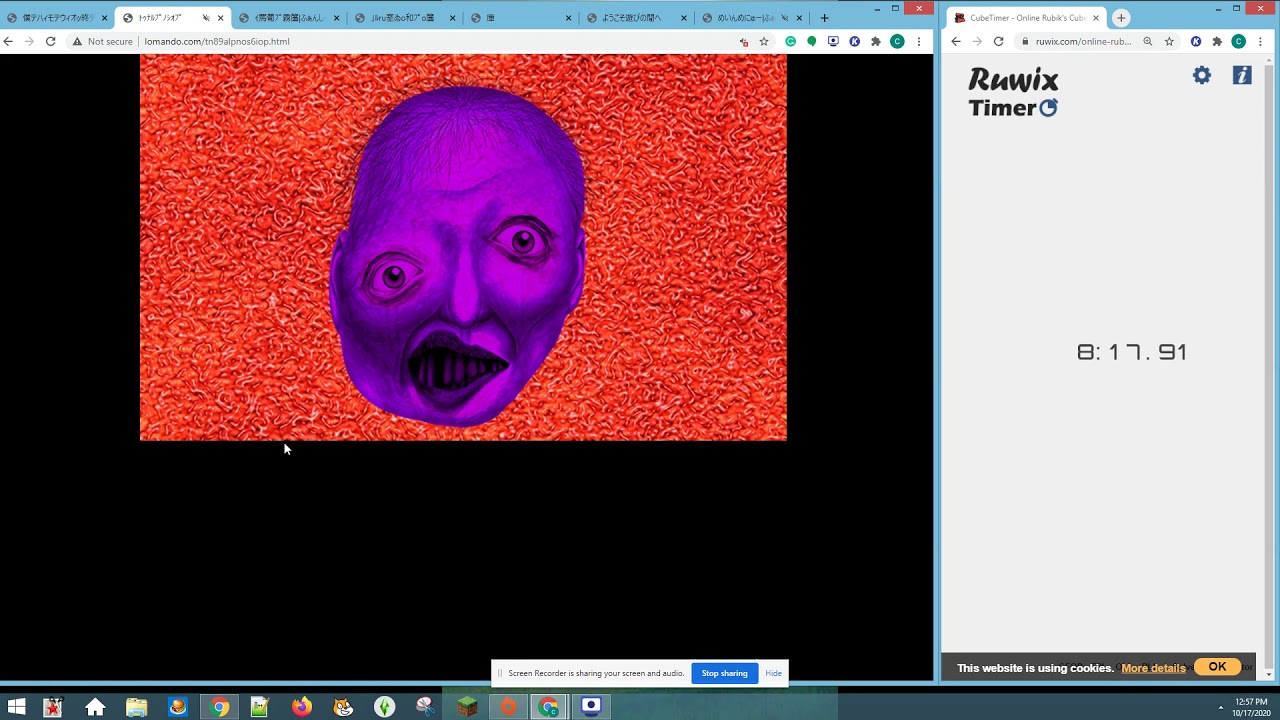Click the 8:17.91 timer display

click(1132, 352)
